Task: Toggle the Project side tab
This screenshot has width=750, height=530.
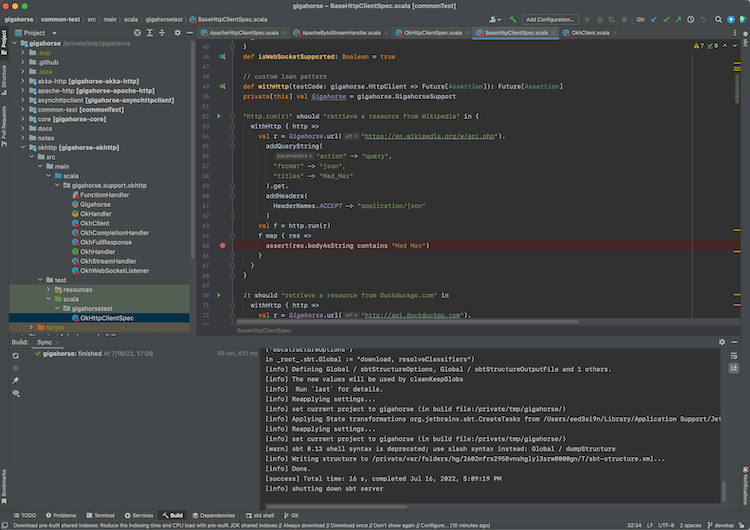Action: point(4,42)
